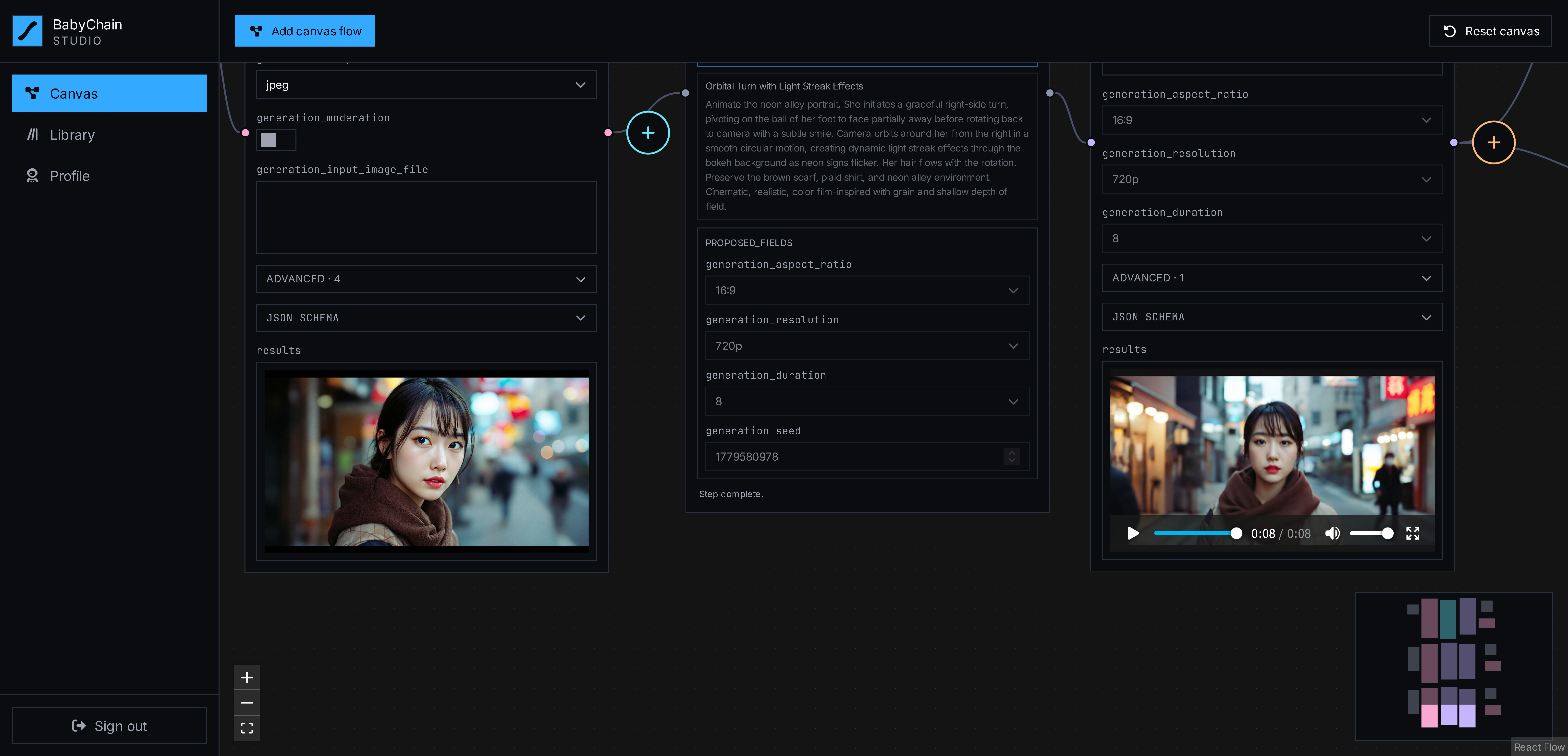Open proposed generation_duration 8 dropdown
This screenshot has height=756, width=1568.
pos(867,402)
